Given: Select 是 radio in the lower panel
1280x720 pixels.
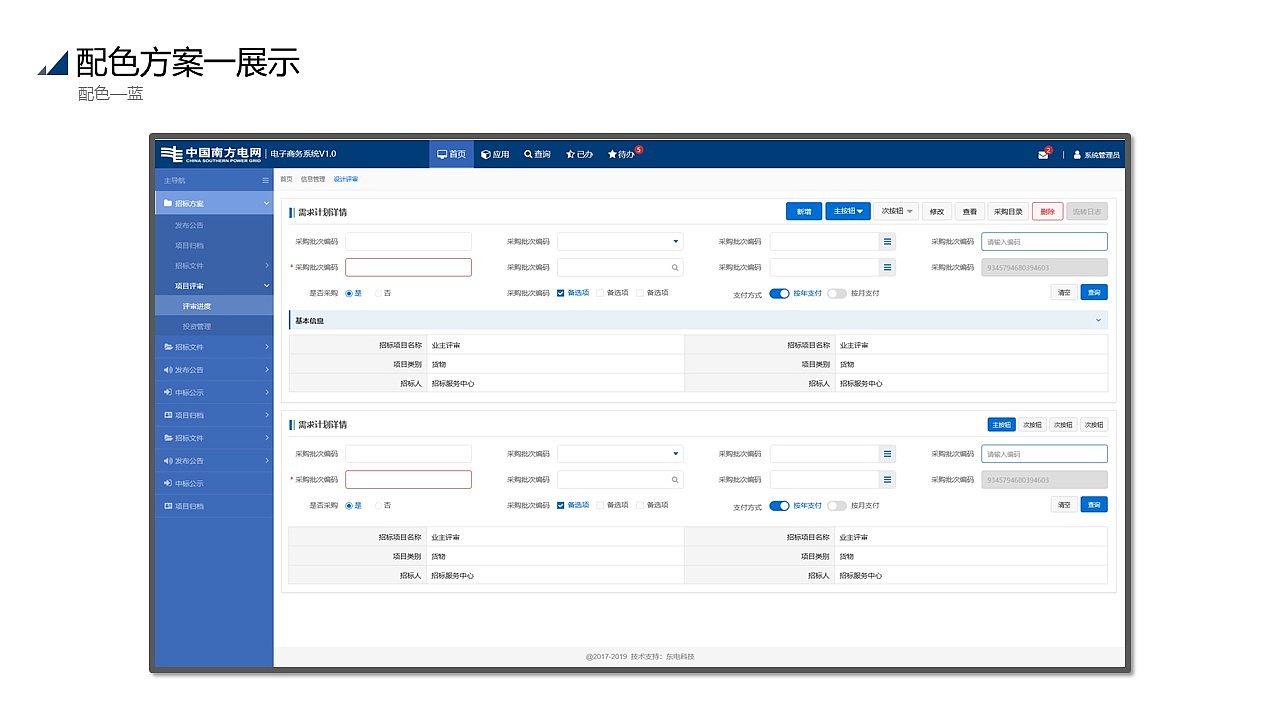Looking at the screenshot, I should [x=349, y=505].
